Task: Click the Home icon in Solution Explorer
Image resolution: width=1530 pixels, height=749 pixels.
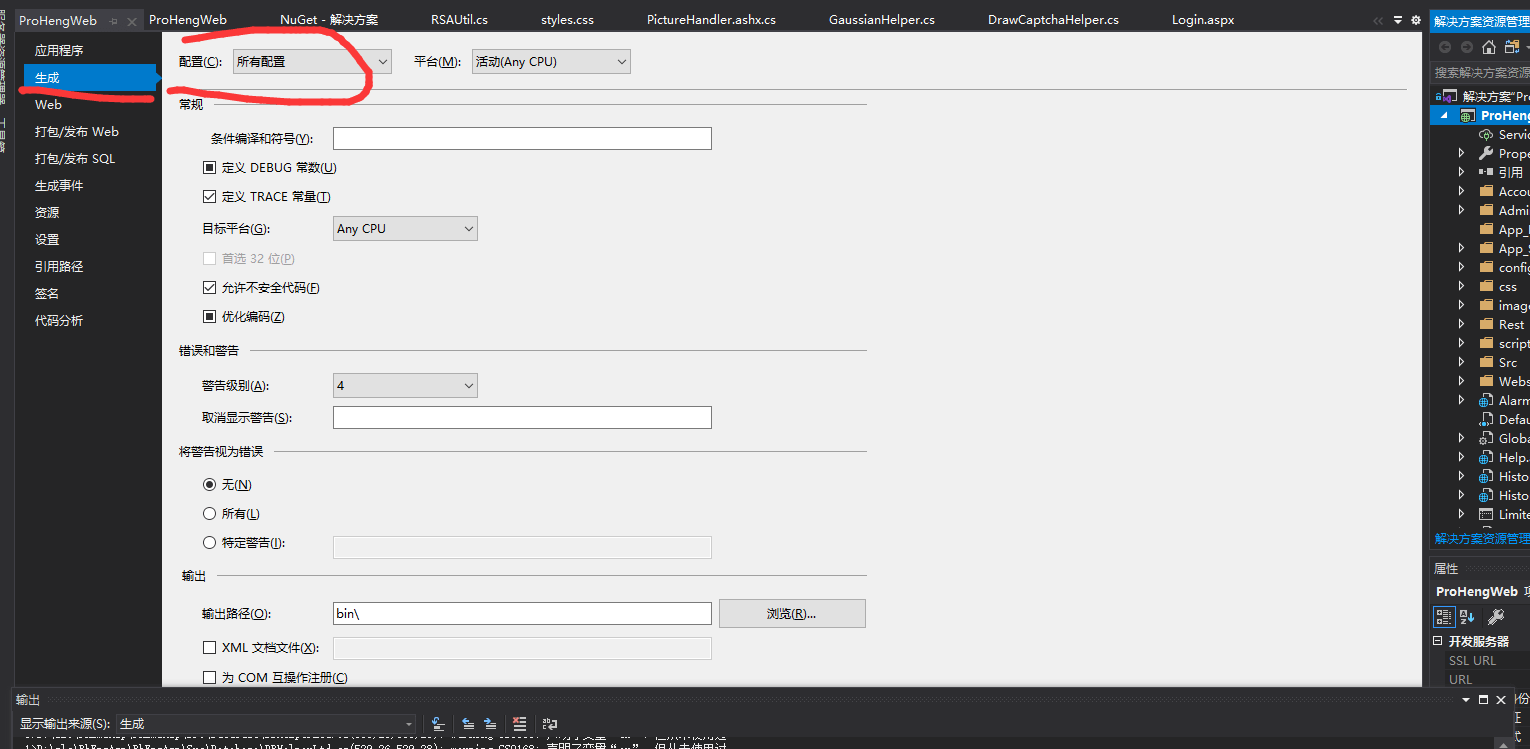Action: pyautogui.click(x=1489, y=47)
